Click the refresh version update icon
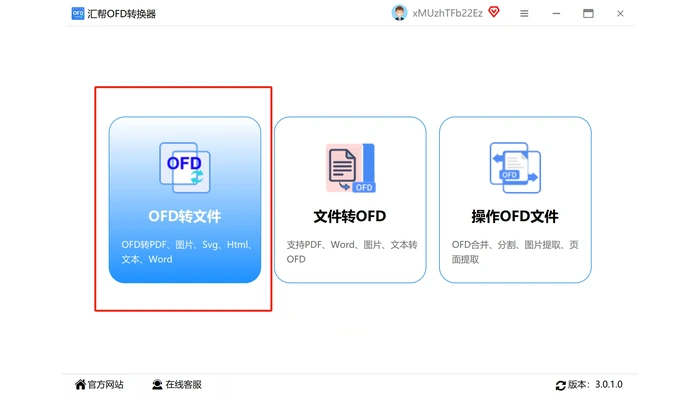The width and height of the screenshot is (700, 395). 561,385
